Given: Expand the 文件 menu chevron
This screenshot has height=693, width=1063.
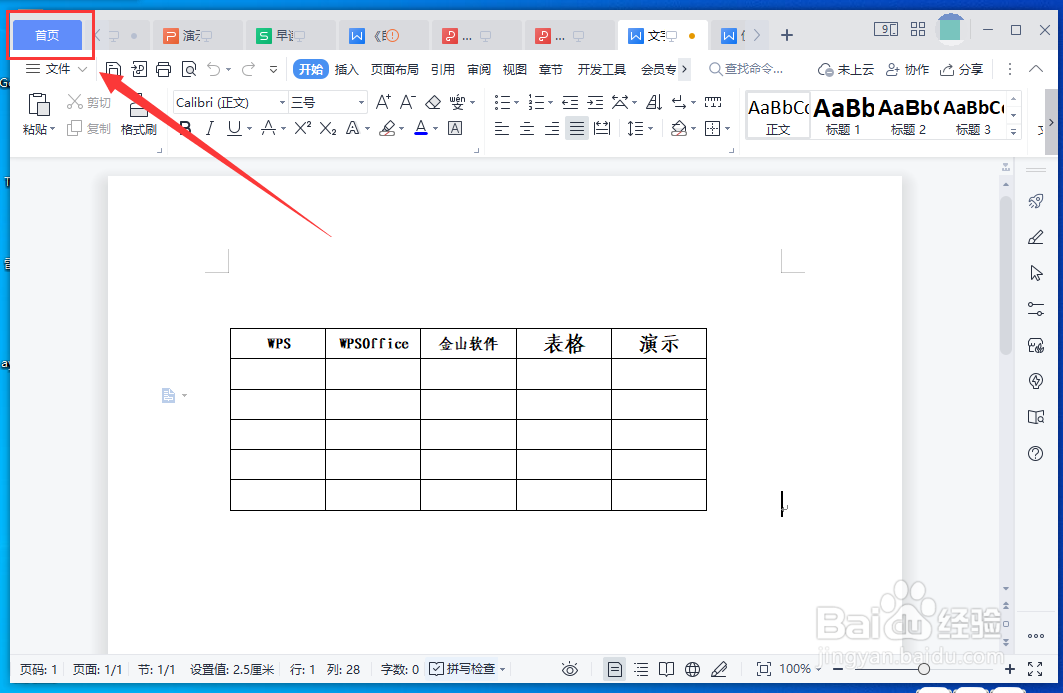Looking at the screenshot, I should coord(82,69).
